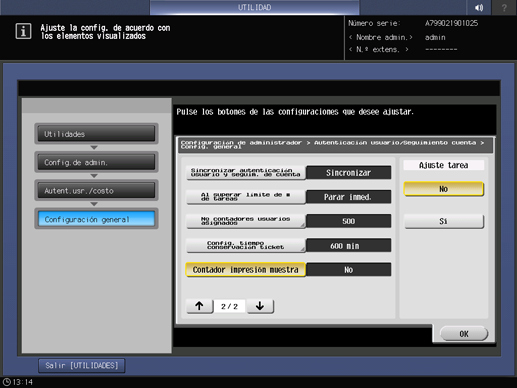Open Sincronizar autenticación usuario setting
The image size is (517, 388).
point(246,173)
